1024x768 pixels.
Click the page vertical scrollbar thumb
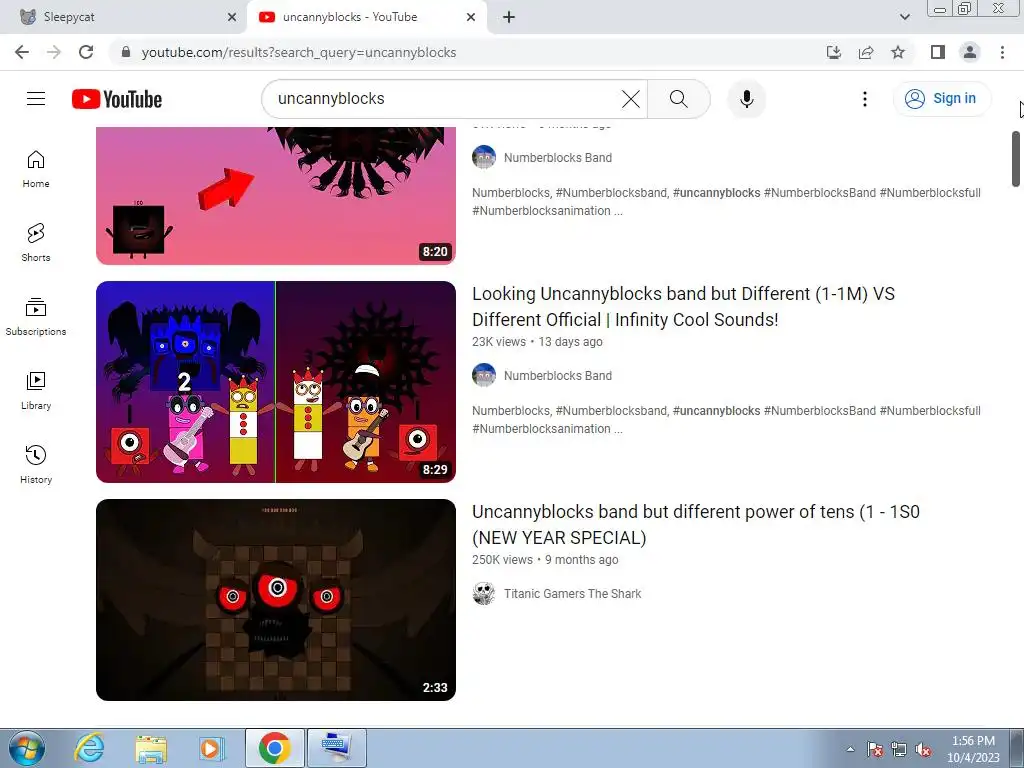[x=1016, y=159]
